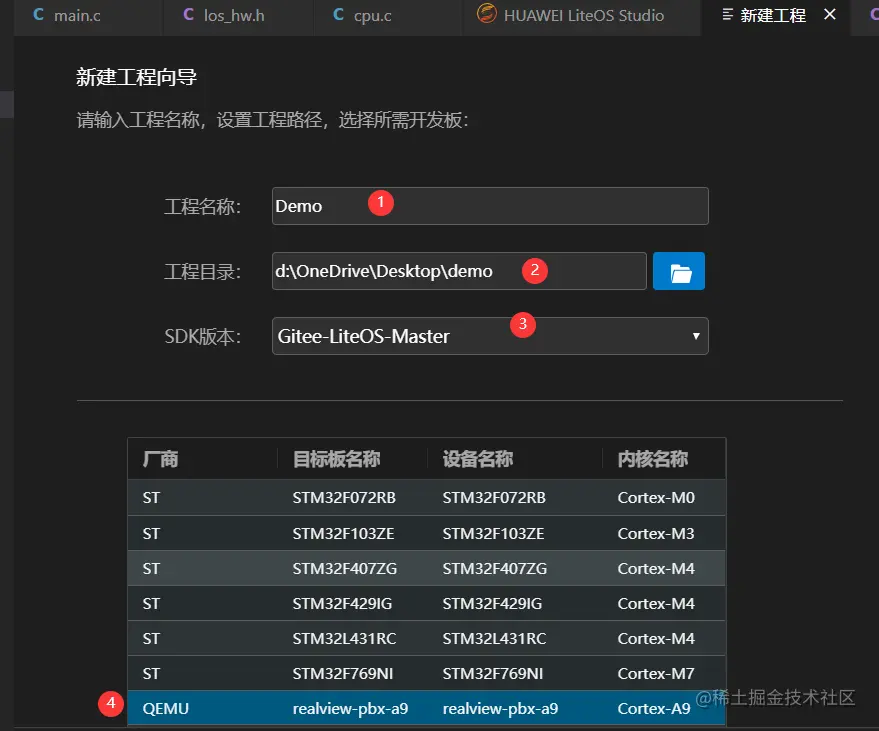This screenshot has height=731, width=879.
Task: Open the SDK版本 dropdown arrow
Action: pyautogui.click(x=696, y=336)
